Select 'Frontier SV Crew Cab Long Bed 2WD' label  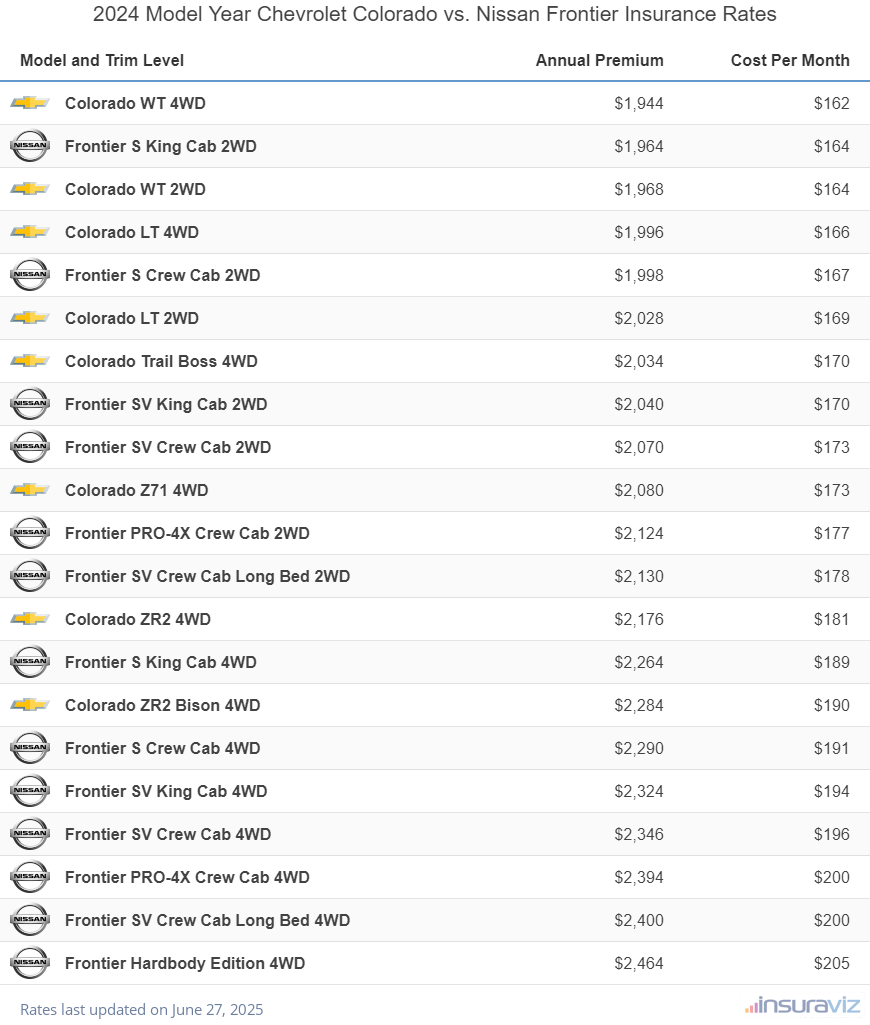(208, 577)
